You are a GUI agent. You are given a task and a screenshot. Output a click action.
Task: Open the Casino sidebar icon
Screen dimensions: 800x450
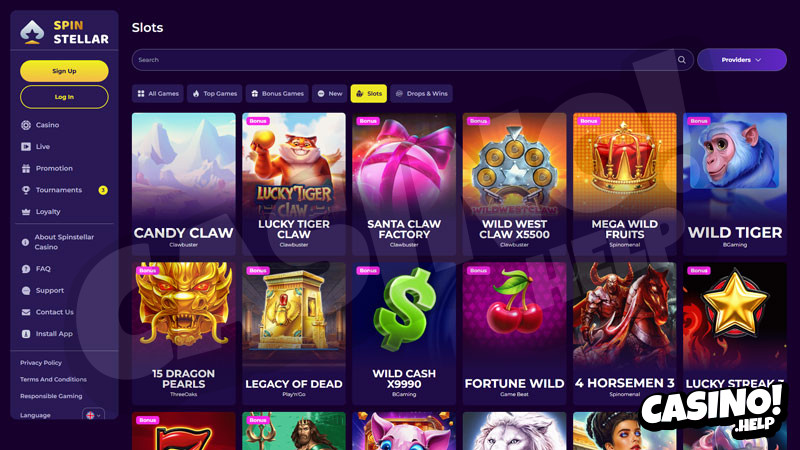click(x=26, y=125)
